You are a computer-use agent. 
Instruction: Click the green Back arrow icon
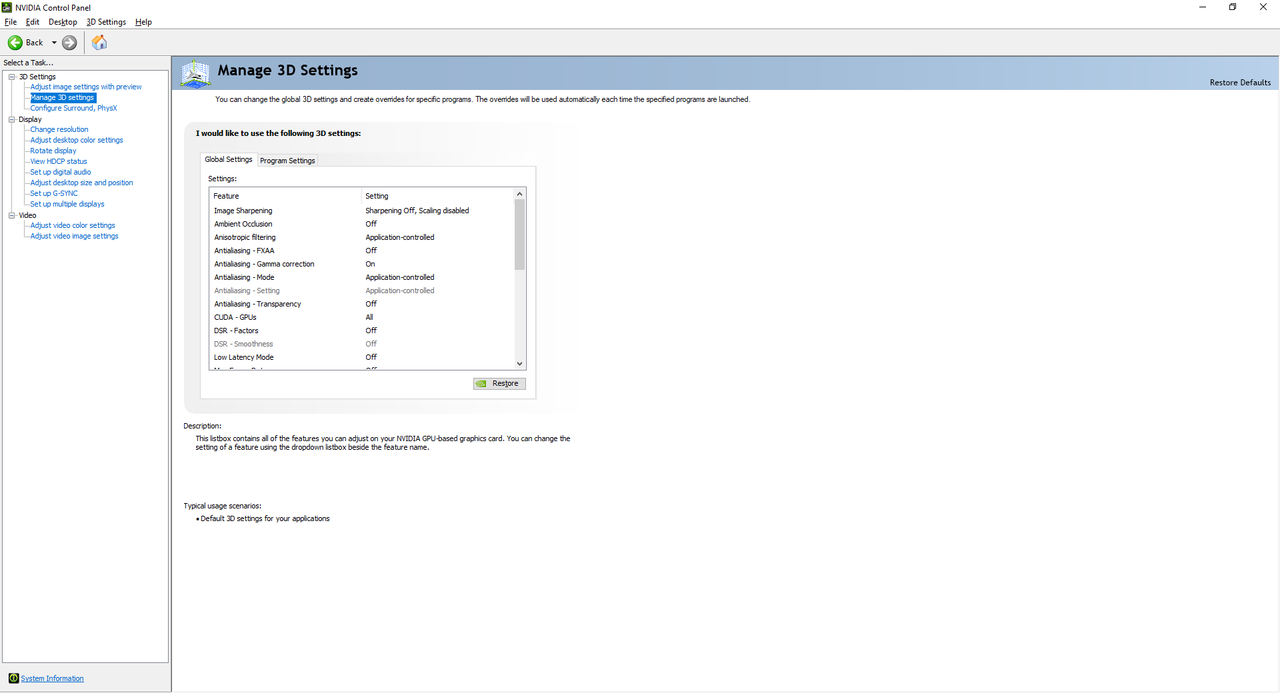[x=15, y=42]
